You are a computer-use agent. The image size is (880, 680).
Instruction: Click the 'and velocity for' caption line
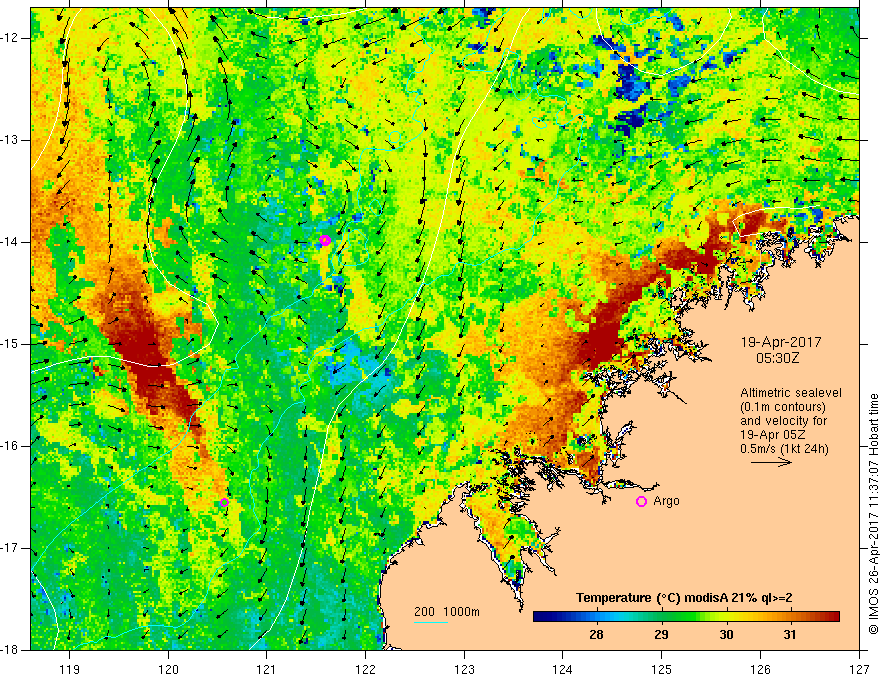click(783, 421)
